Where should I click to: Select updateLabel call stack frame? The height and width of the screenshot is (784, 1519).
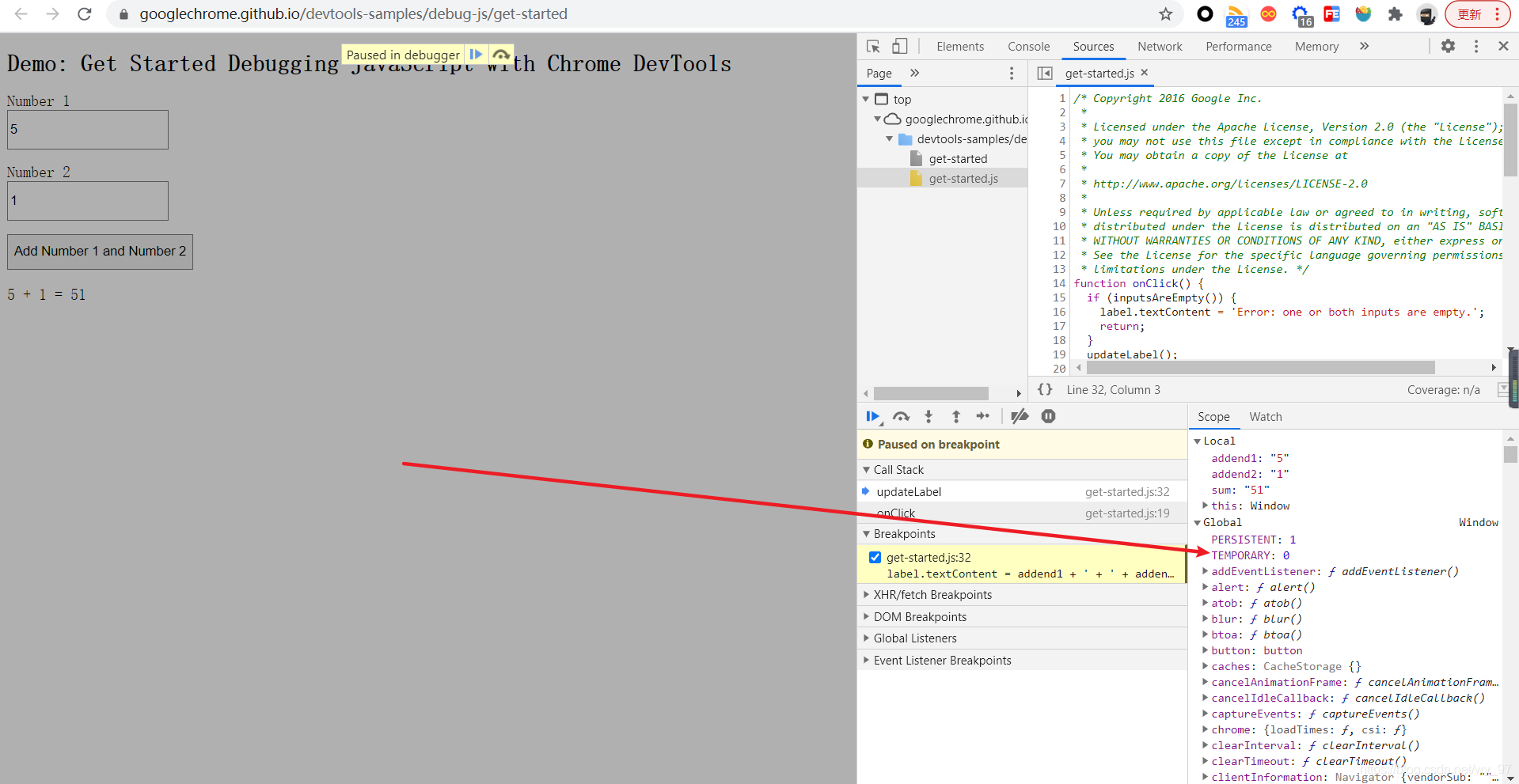tap(1022, 492)
